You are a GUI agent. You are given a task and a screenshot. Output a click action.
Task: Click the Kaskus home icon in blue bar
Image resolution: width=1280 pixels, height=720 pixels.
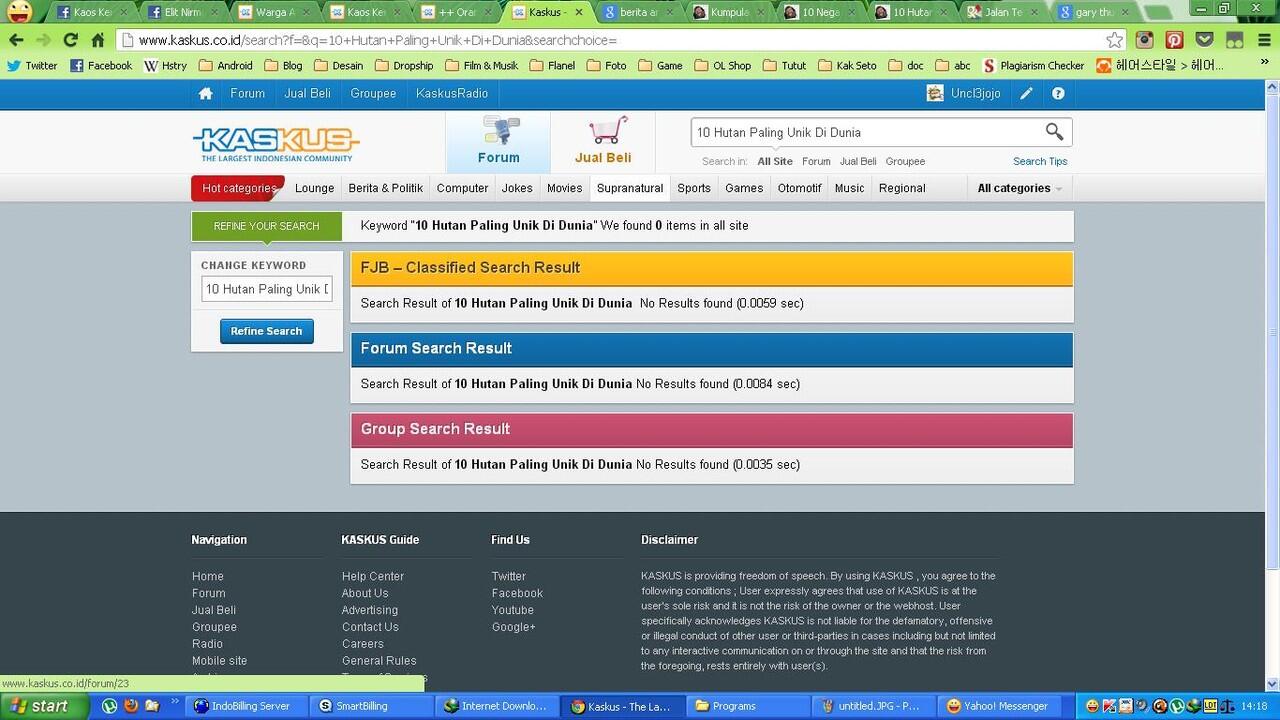click(x=205, y=93)
